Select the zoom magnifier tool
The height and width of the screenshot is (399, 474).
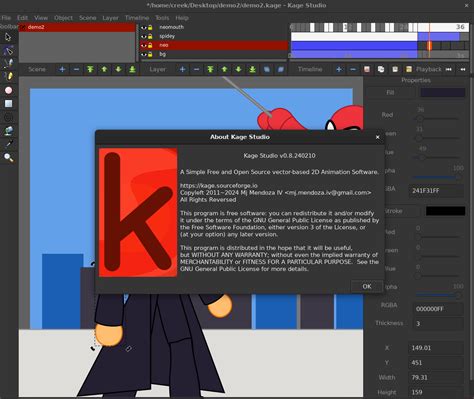pos(8,157)
